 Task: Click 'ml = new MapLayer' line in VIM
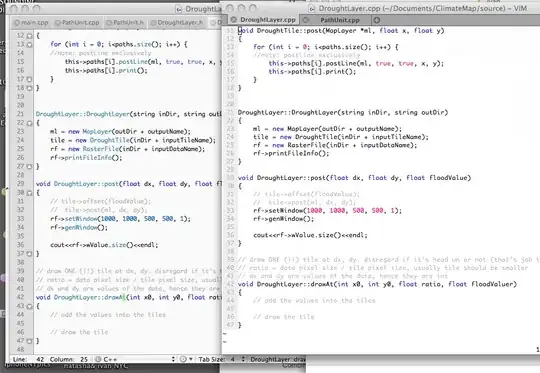coord(328,129)
